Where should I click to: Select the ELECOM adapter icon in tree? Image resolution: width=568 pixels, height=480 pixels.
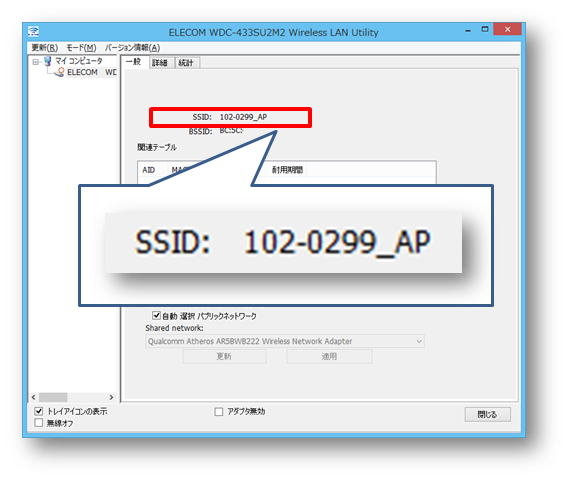coord(59,72)
